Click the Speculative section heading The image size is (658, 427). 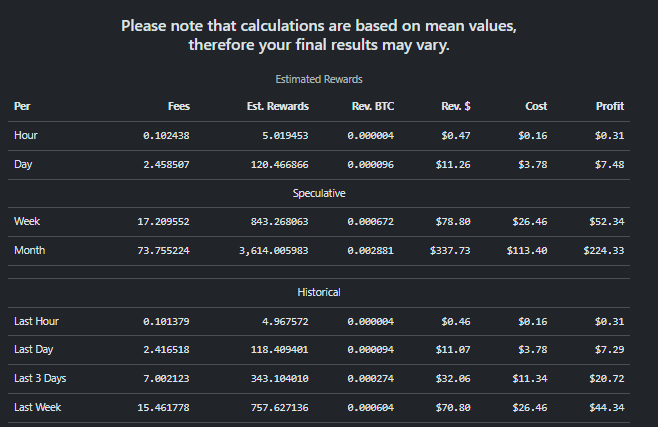[x=319, y=193]
